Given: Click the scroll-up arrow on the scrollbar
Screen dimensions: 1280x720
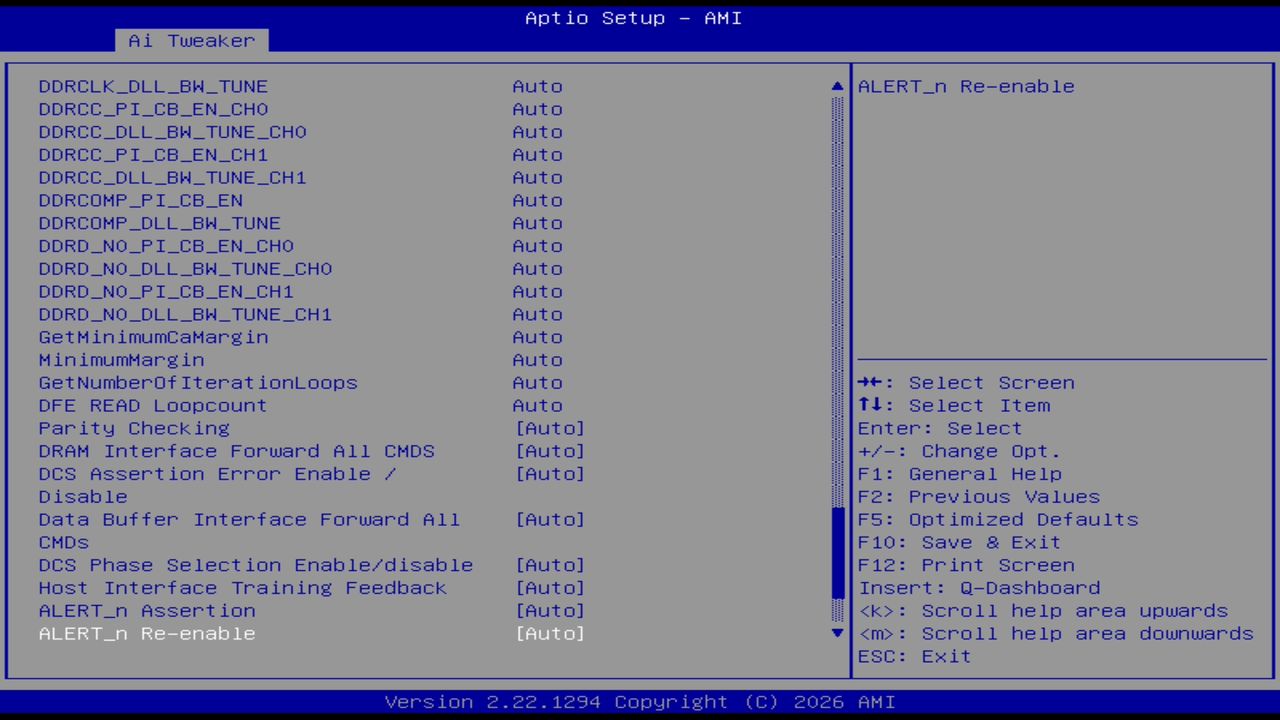Looking at the screenshot, I should (836, 86).
